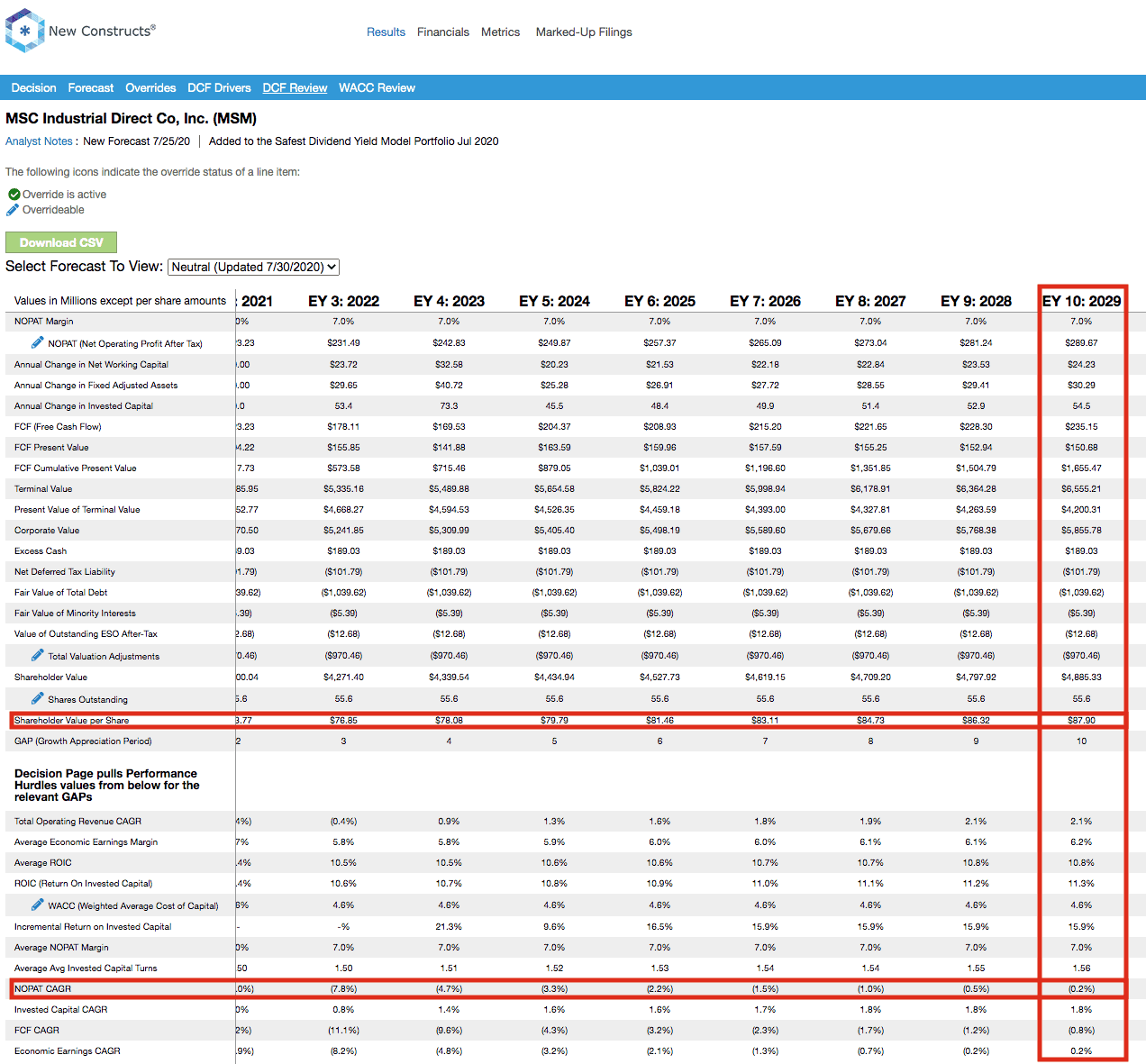
Task: Click the Excess Cash row label
Action: pos(41,551)
